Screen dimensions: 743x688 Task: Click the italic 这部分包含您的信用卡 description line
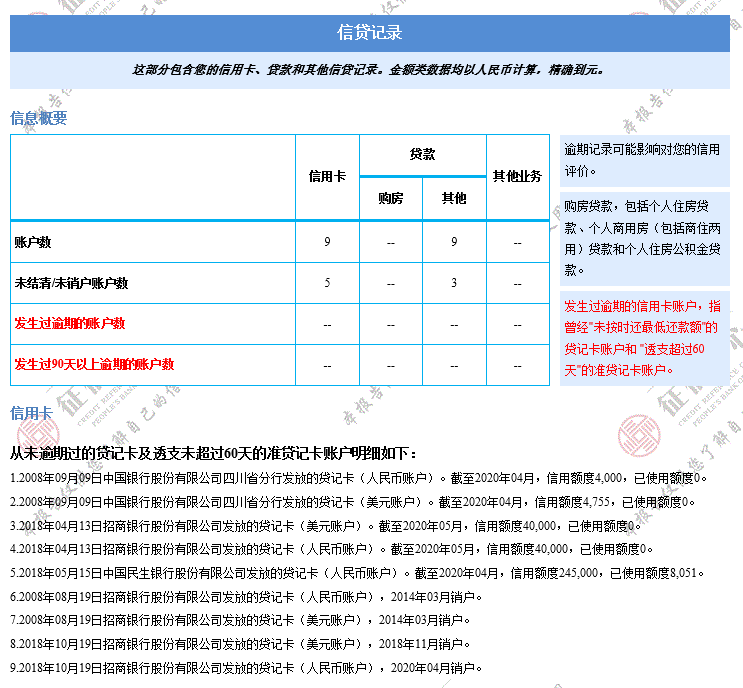pyautogui.click(x=368, y=70)
